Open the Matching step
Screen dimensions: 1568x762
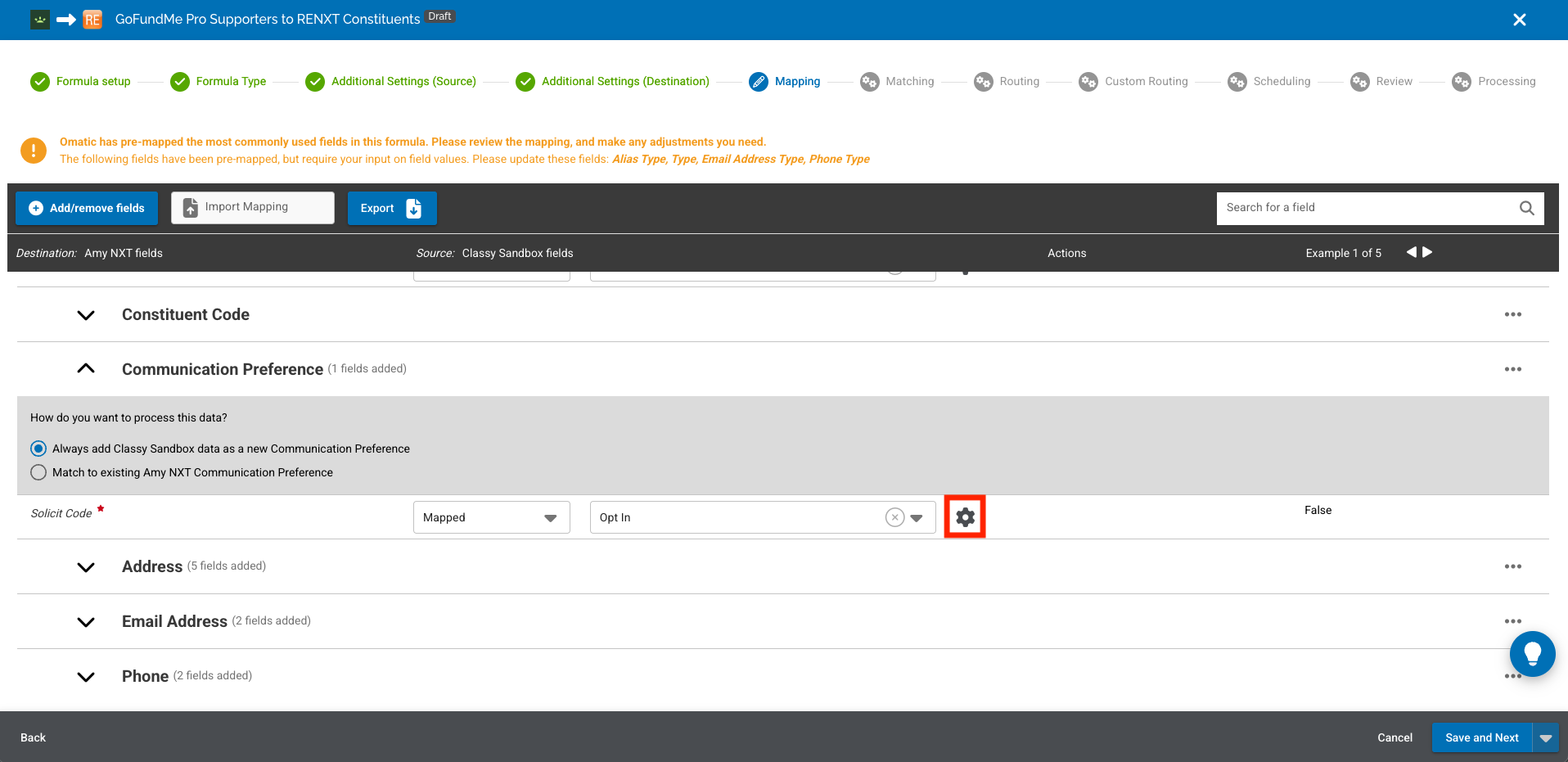897,81
